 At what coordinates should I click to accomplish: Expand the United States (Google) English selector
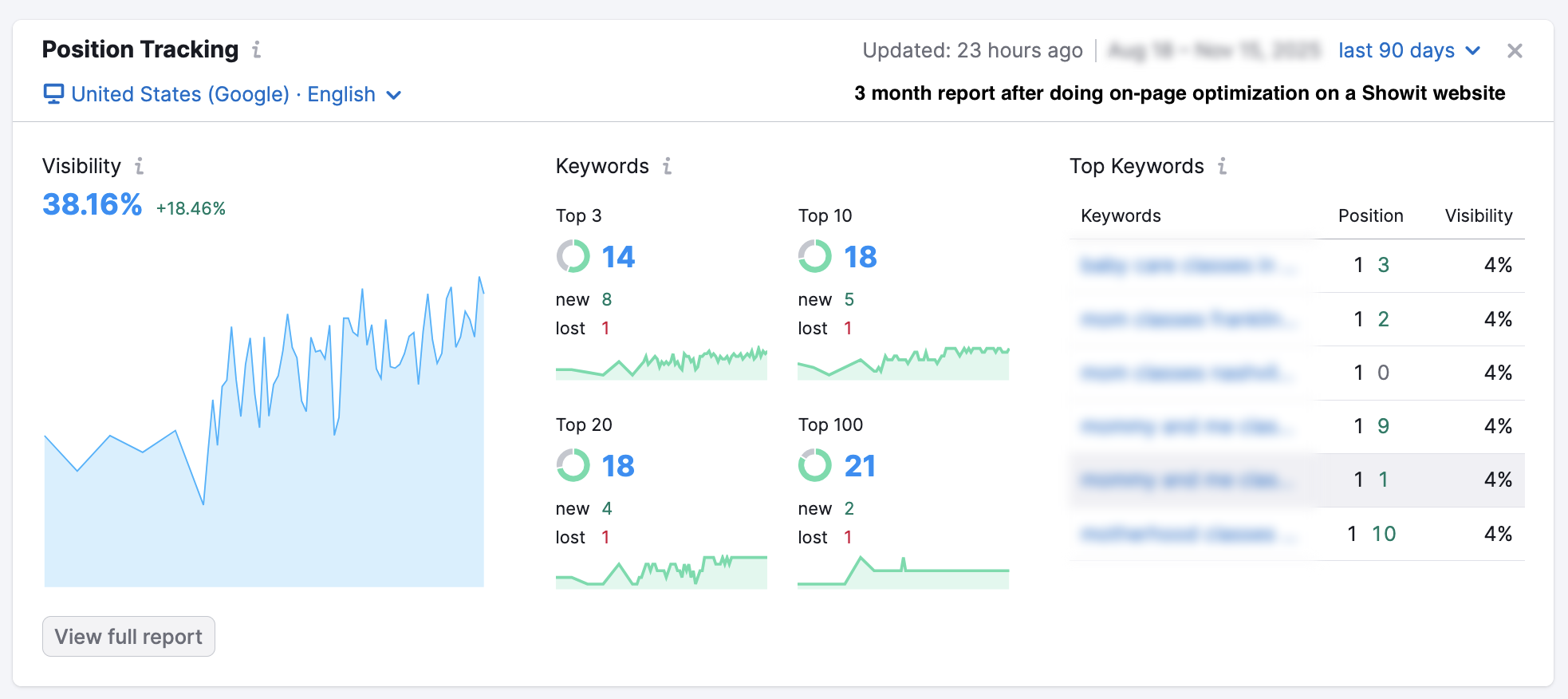point(223,94)
